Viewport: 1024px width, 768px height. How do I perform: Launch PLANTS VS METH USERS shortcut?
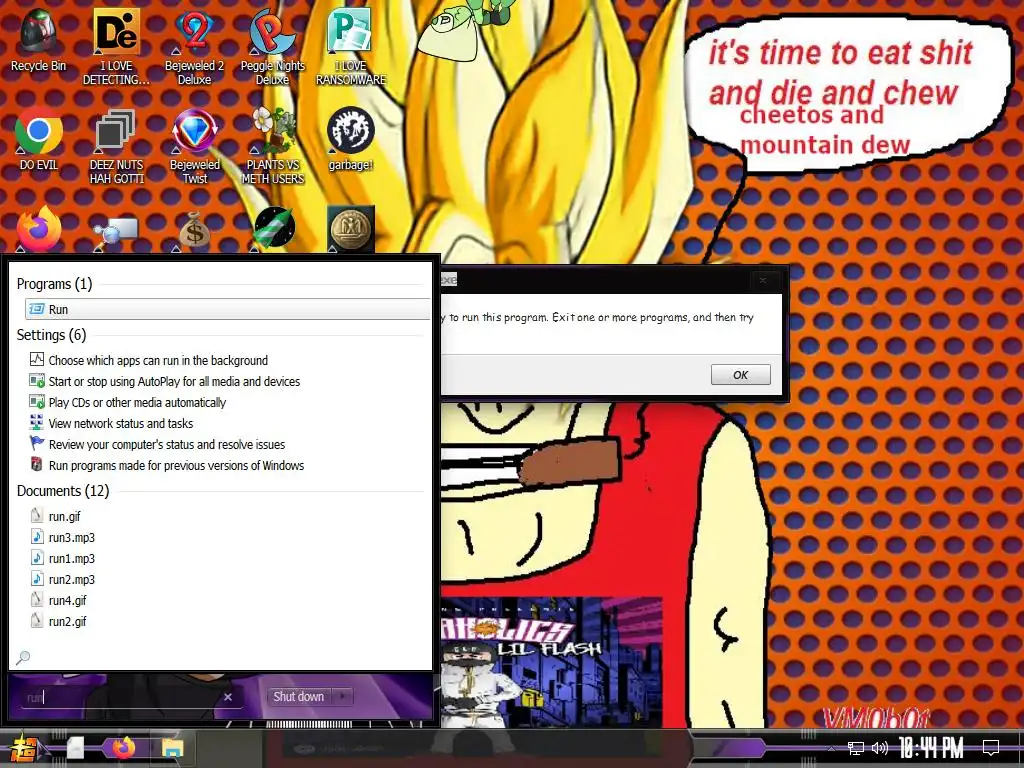pyautogui.click(x=272, y=146)
